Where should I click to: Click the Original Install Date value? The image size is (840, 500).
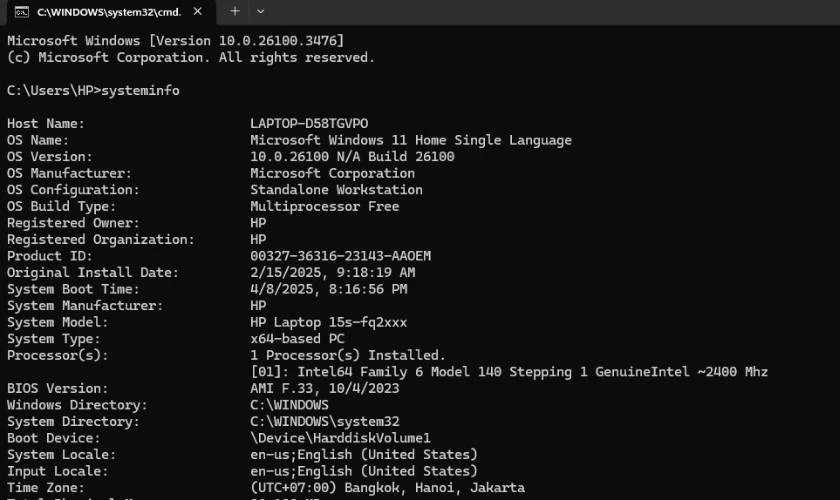[332, 273]
